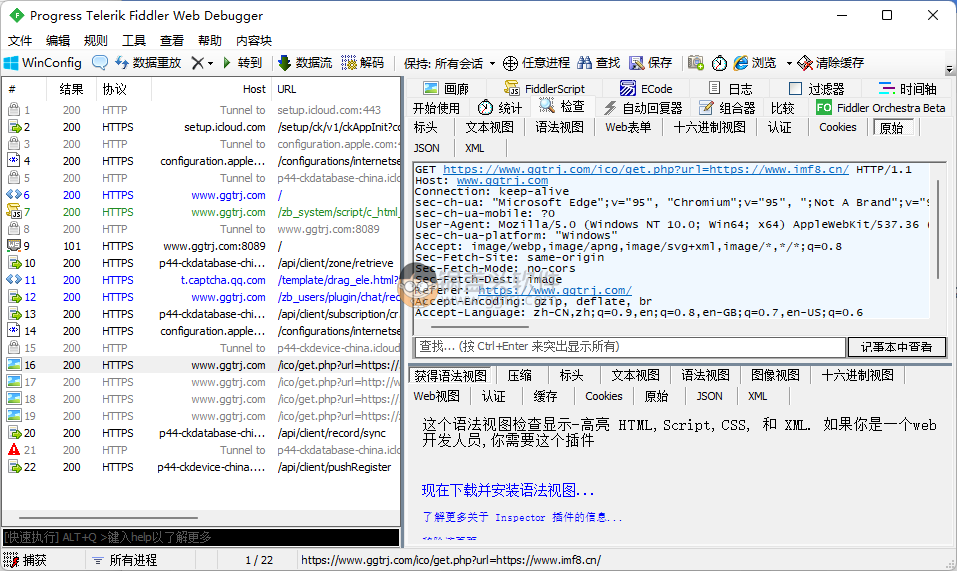
Task: Select the request 标头 headers tab
Action: [x=425, y=127]
